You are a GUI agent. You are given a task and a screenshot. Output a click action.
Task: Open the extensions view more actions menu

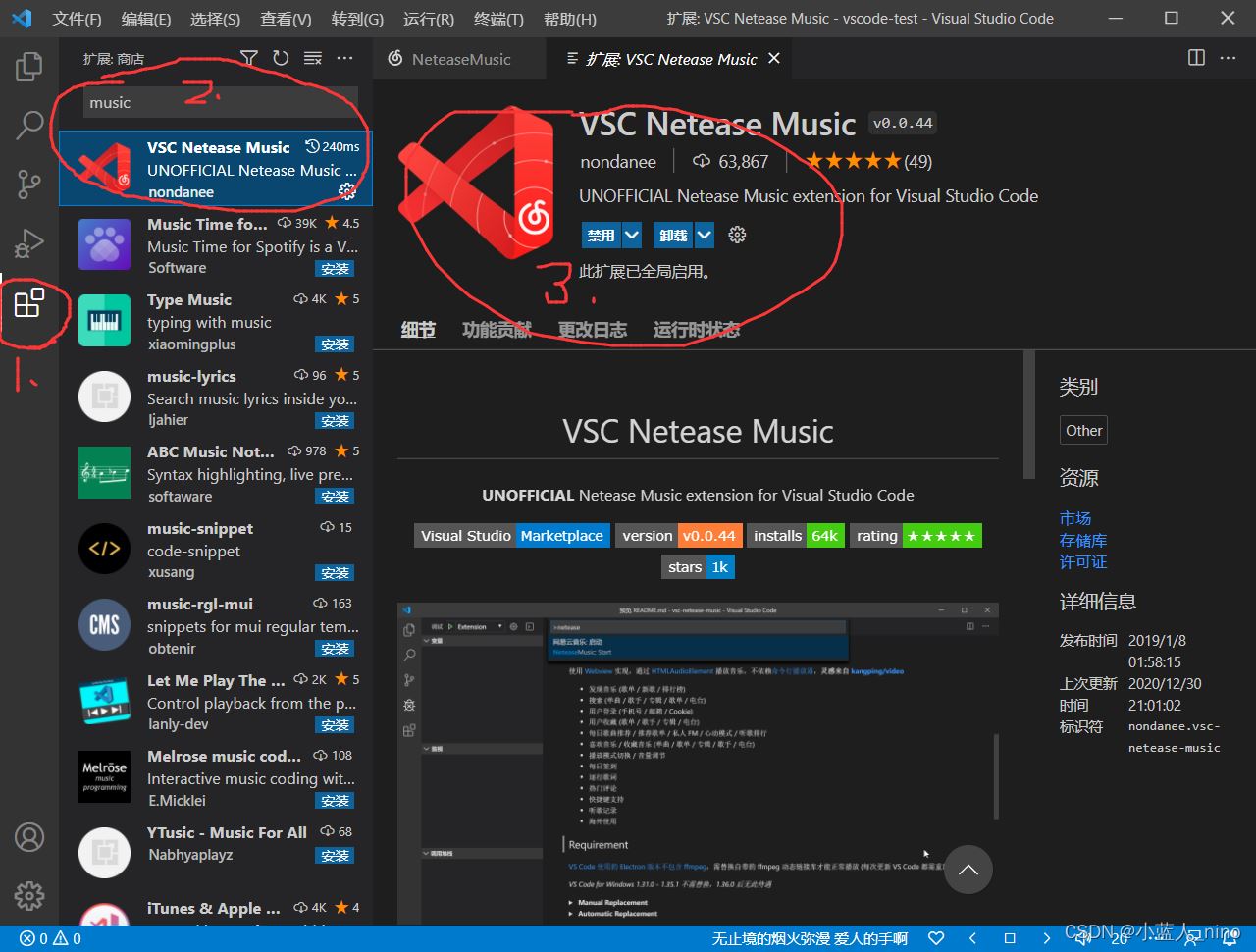tap(344, 59)
